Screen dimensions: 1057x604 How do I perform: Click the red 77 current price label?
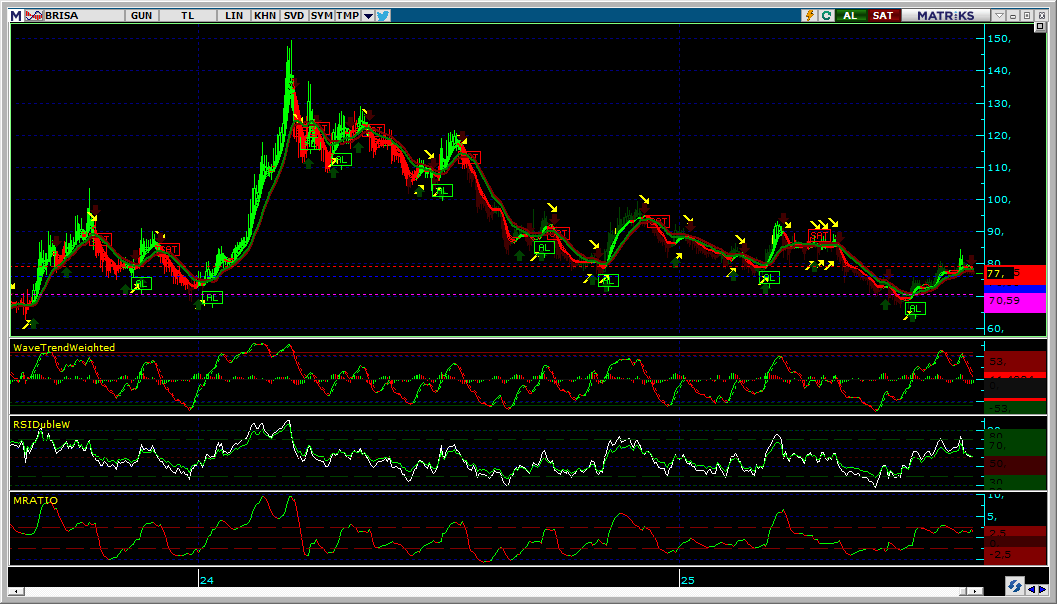[x=1015, y=274]
